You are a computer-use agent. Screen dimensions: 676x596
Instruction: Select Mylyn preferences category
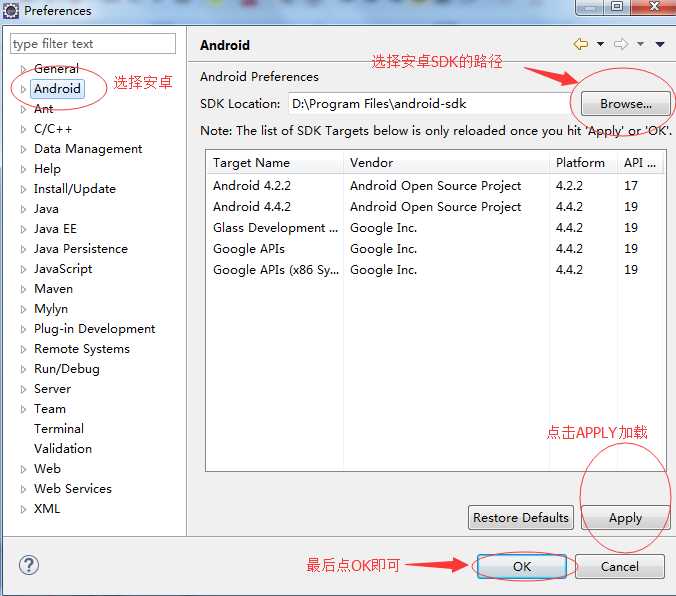[51, 309]
